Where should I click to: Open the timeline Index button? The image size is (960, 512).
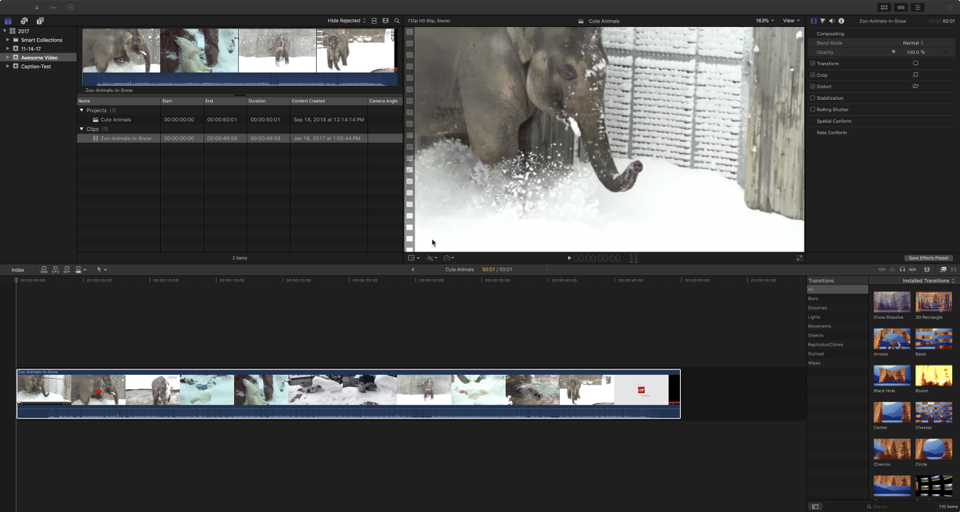coord(18,270)
